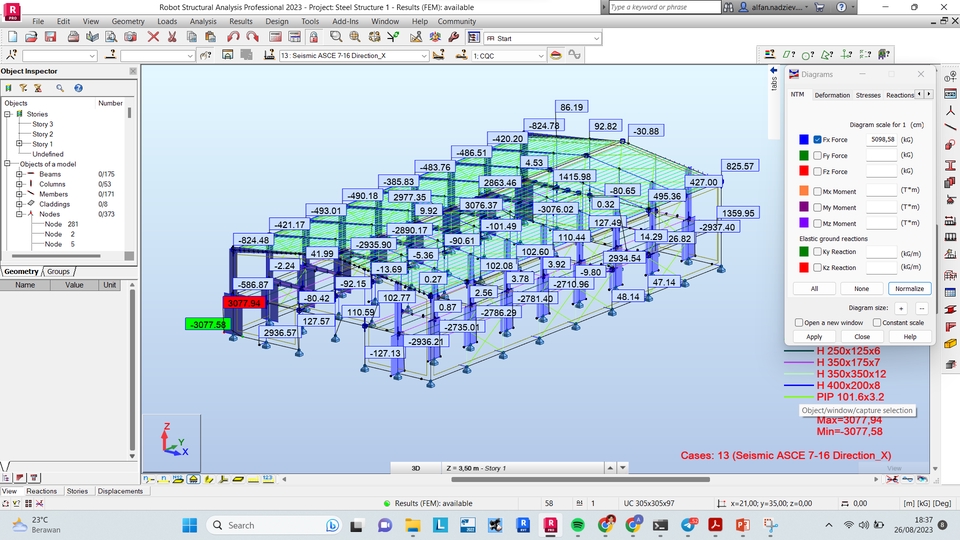Screen dimensions: 960x540
Task: Uncheck the Fx Force checkbox
Action: (817, 140)
